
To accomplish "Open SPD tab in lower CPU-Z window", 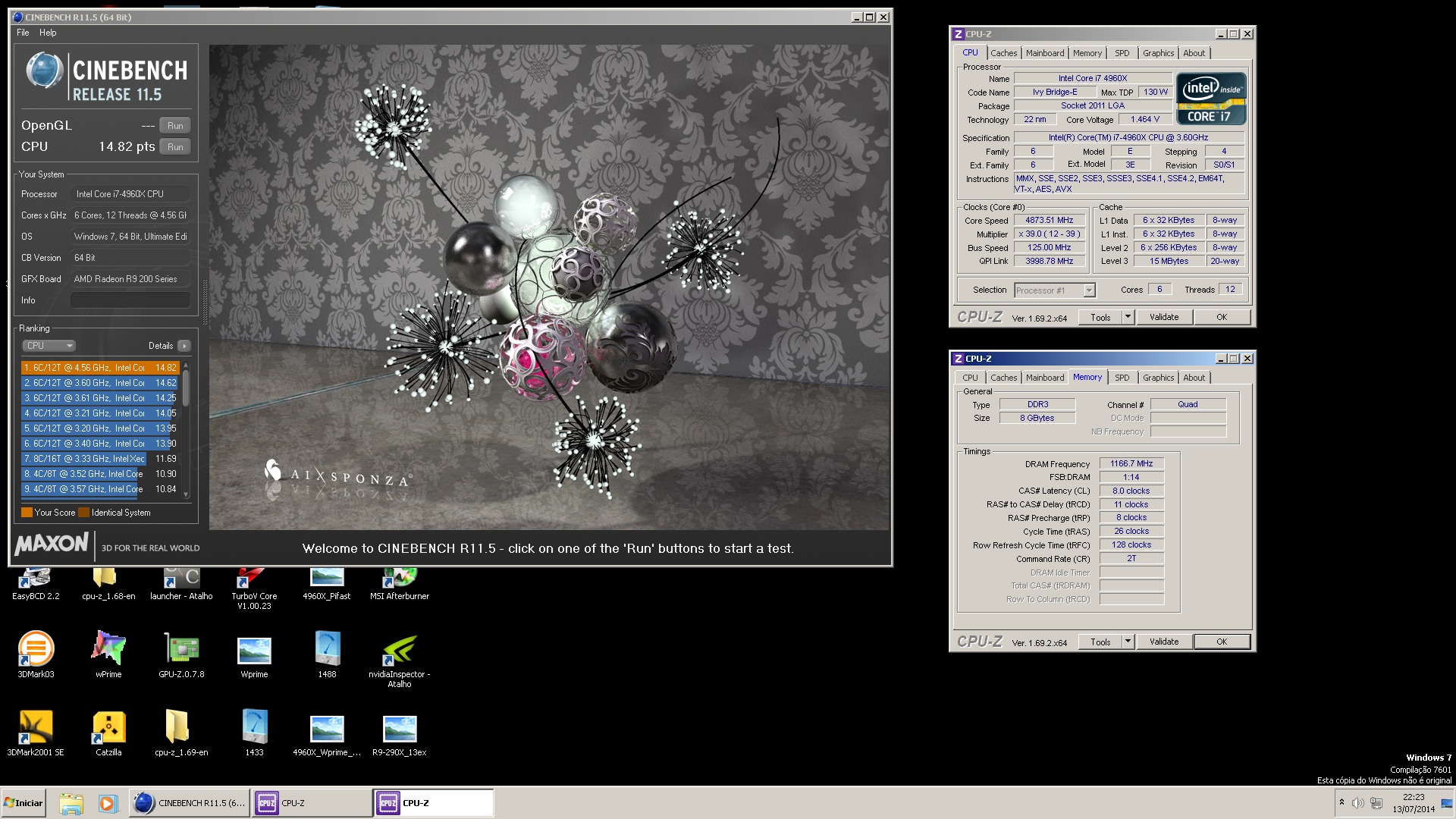I will click(x=1122, y=378).
